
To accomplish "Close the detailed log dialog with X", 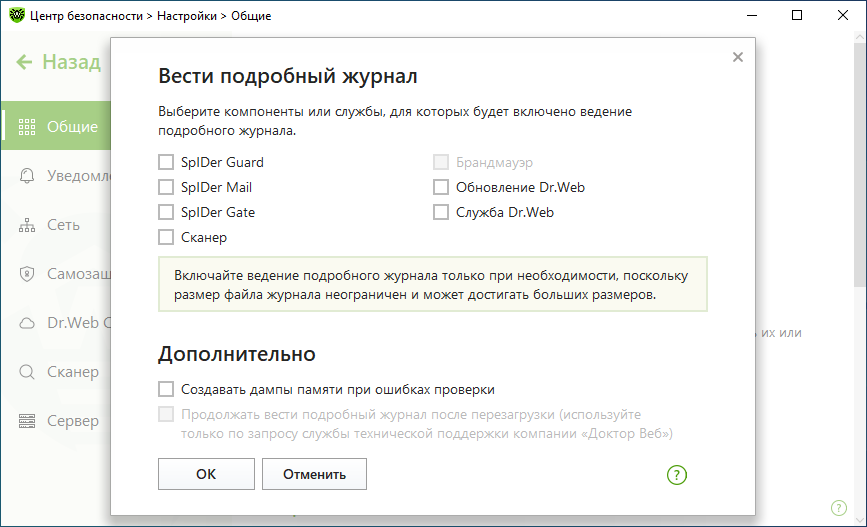I will point(738,57).
